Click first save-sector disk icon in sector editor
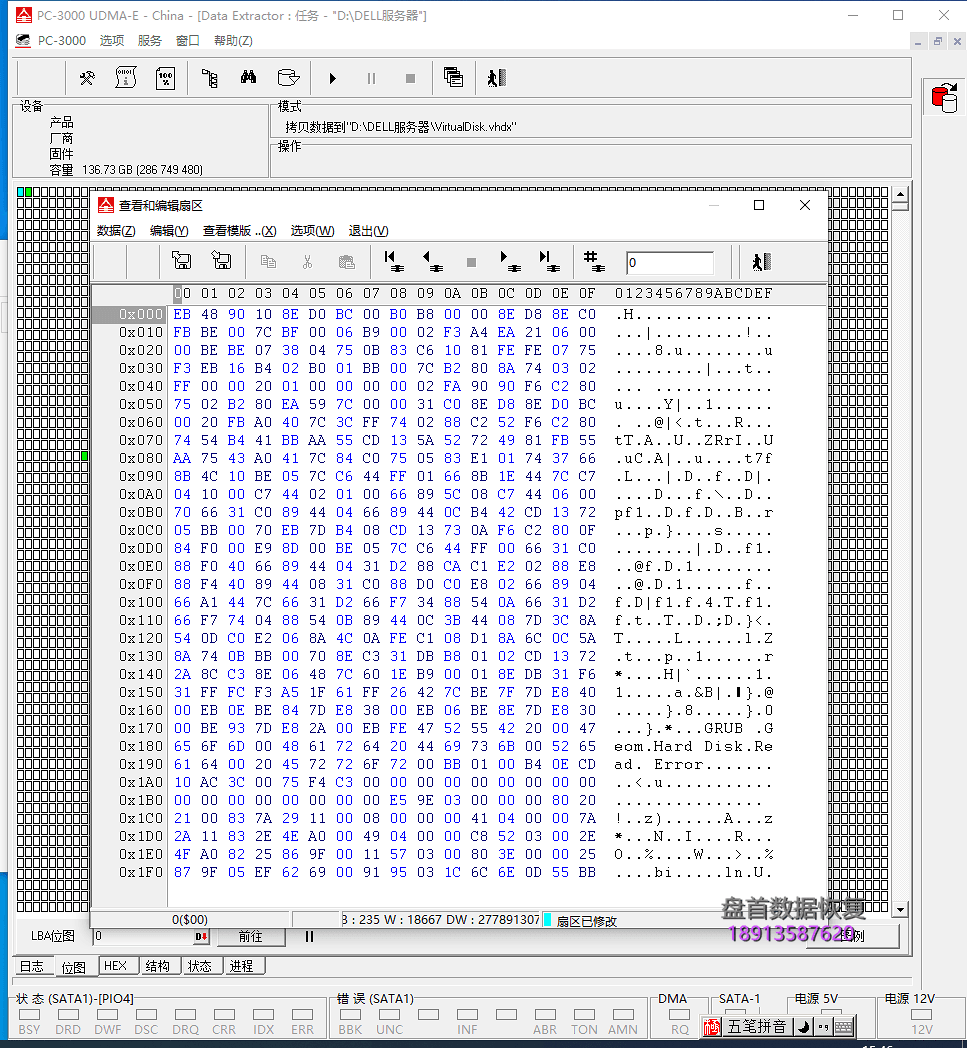Screen dimensions: 967x1048 click(182, 261)
